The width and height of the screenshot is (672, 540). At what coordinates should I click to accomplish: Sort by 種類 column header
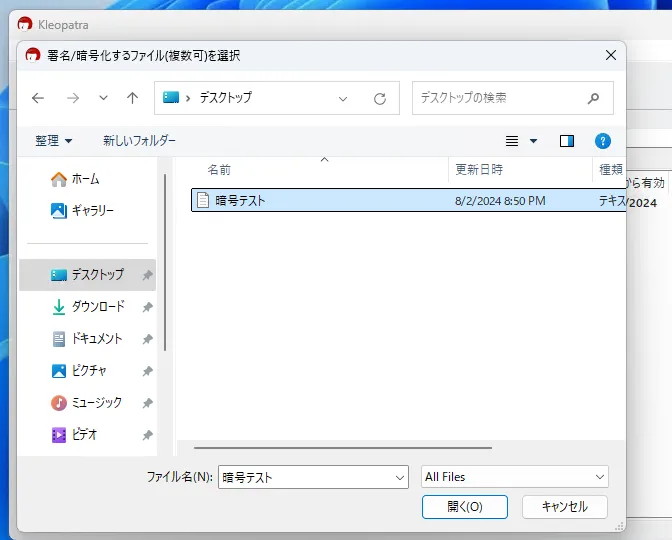611,170
